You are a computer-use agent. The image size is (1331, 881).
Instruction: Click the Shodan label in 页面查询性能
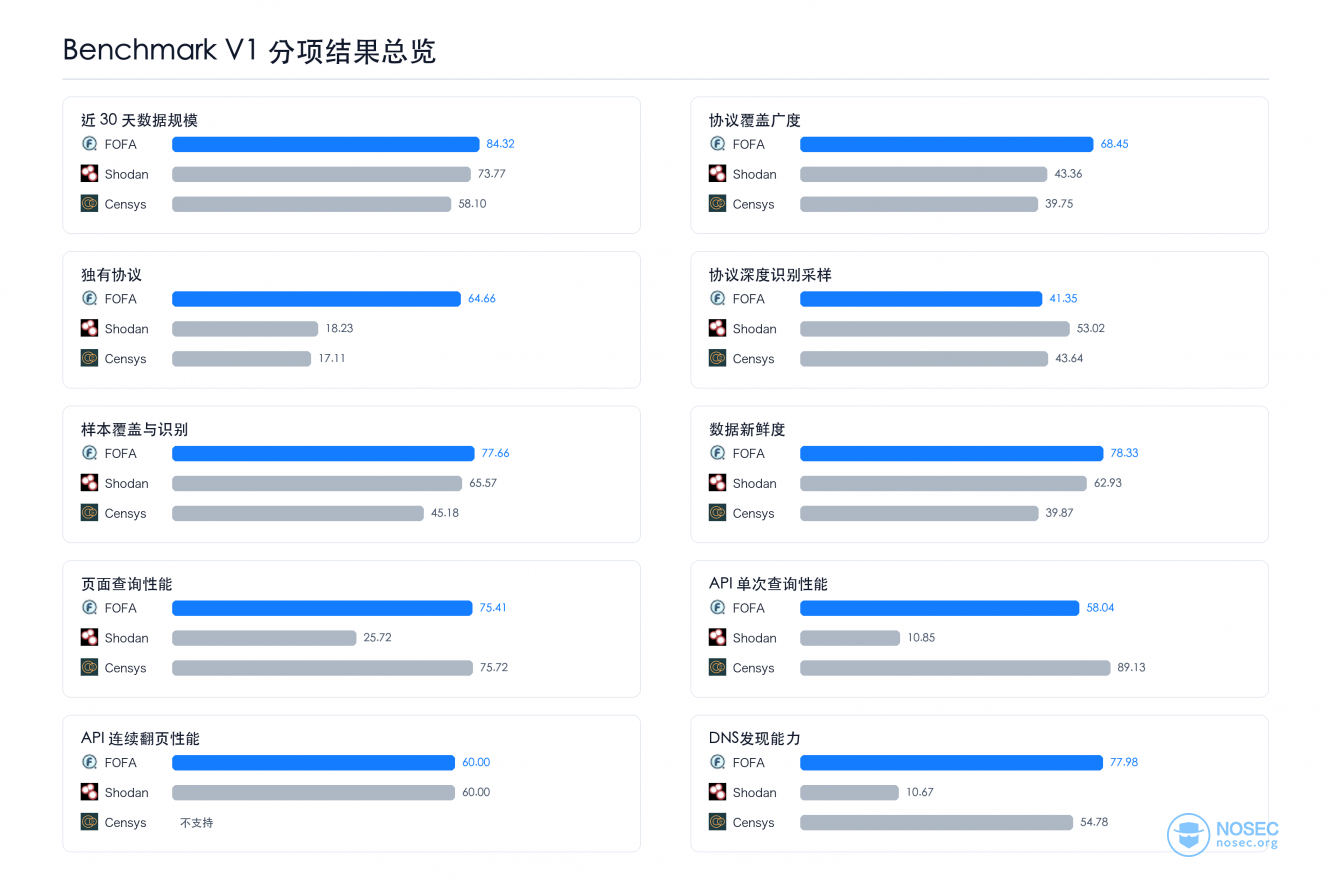[x=126, y=638]
